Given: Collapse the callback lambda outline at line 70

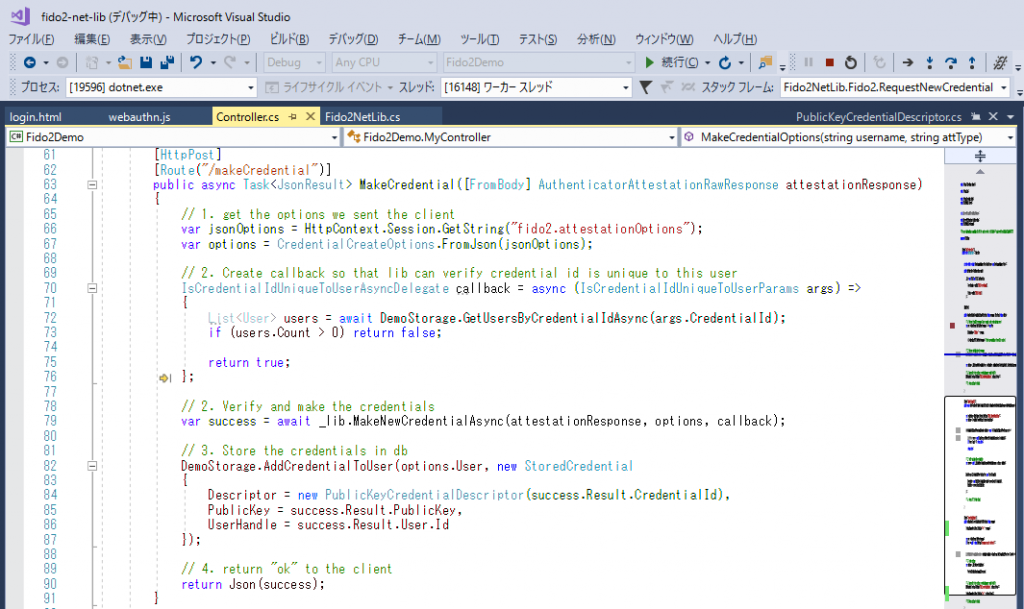Looking at the screenshot, I should tap(92, 288).
